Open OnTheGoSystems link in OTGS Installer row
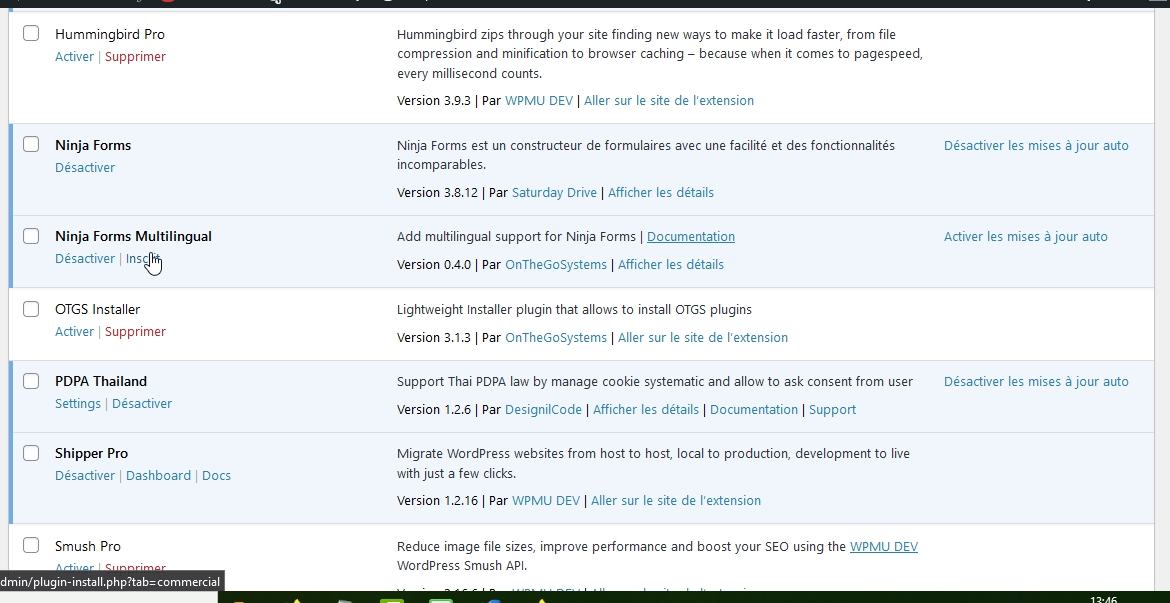The image size is (1170, 603). tap(556, 338)
